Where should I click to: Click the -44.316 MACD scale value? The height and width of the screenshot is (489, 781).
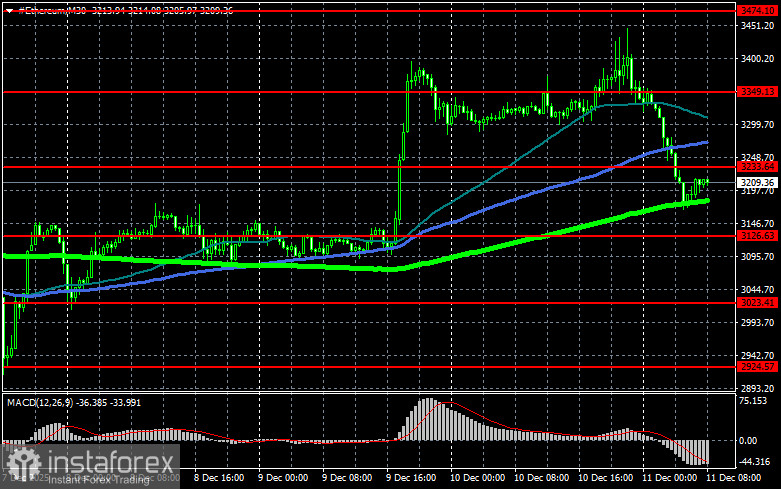pos(755,462)
